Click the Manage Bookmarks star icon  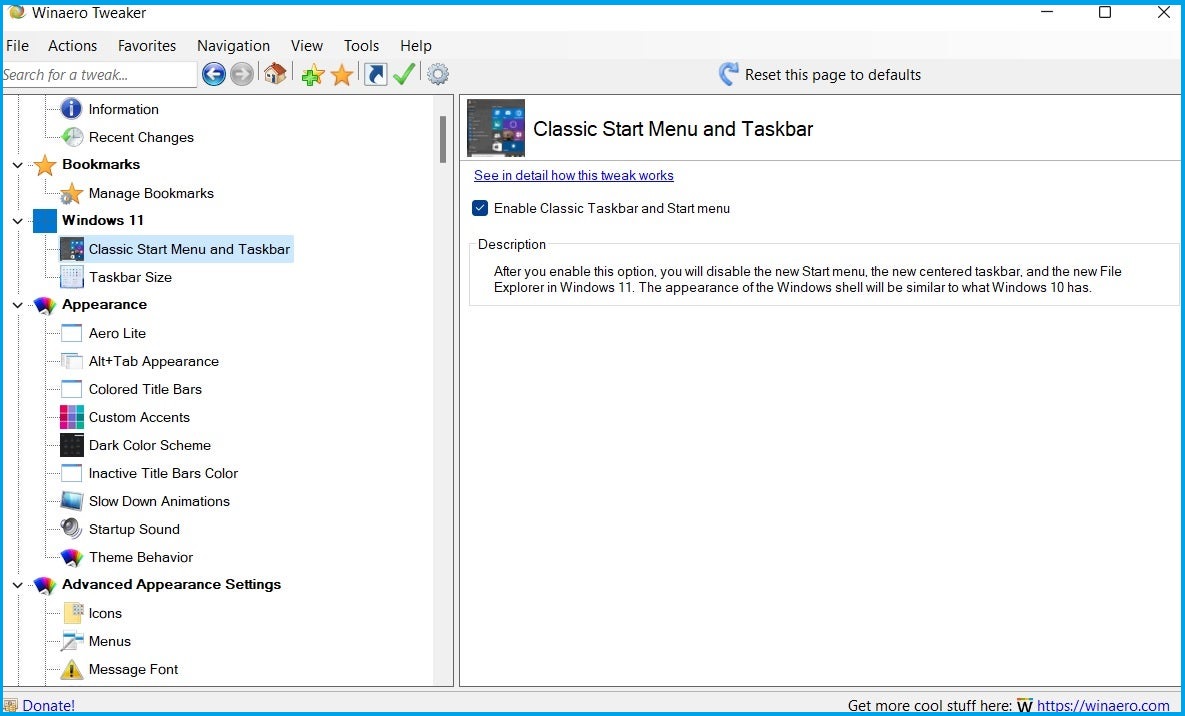[x=72, y=193]
